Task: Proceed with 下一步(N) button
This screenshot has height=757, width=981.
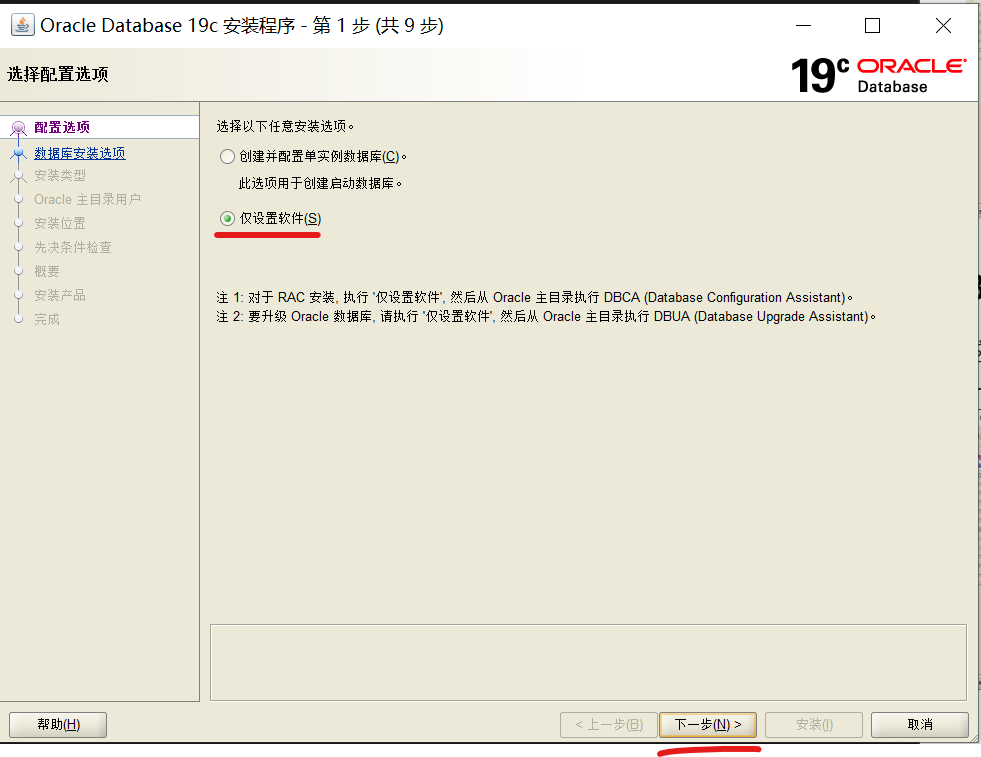Action: pos(708,724)
